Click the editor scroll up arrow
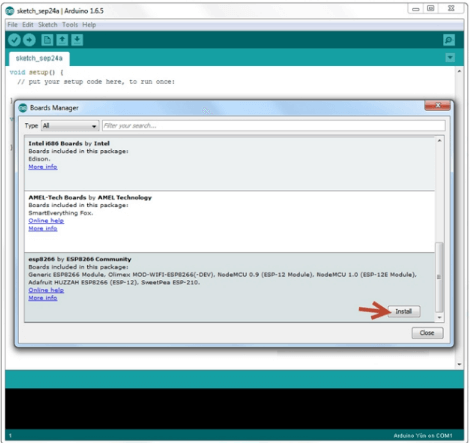The height and width of the screenshot is (443, 470). [x=459, y=71]
